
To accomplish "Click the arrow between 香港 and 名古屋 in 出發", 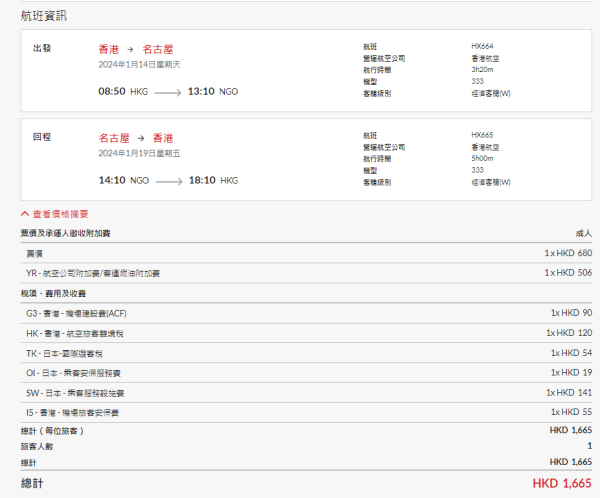I will click(130, 48).
